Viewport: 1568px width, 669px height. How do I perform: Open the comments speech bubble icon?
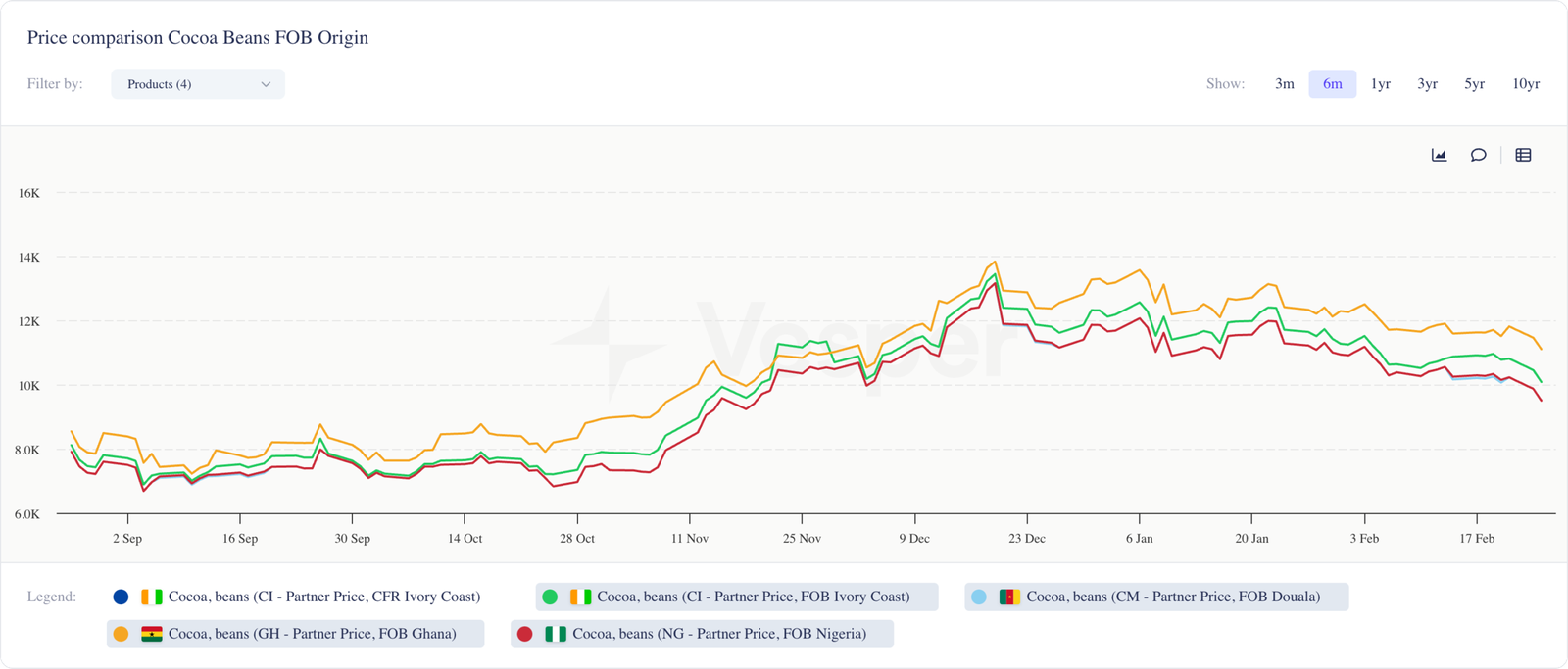pyautogui.click(x=1478, y=155)
